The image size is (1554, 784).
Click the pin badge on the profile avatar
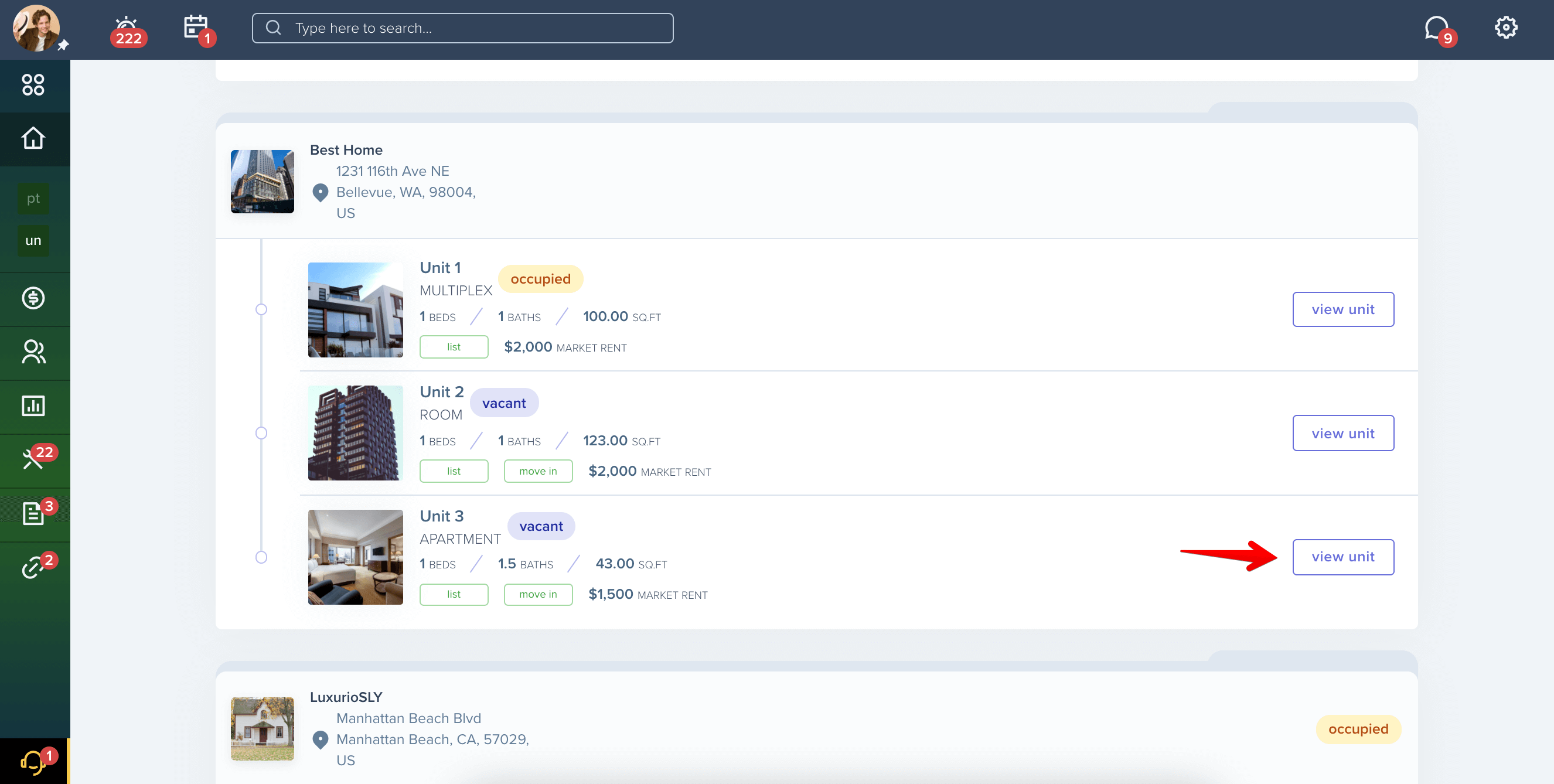tap(63, 45)
